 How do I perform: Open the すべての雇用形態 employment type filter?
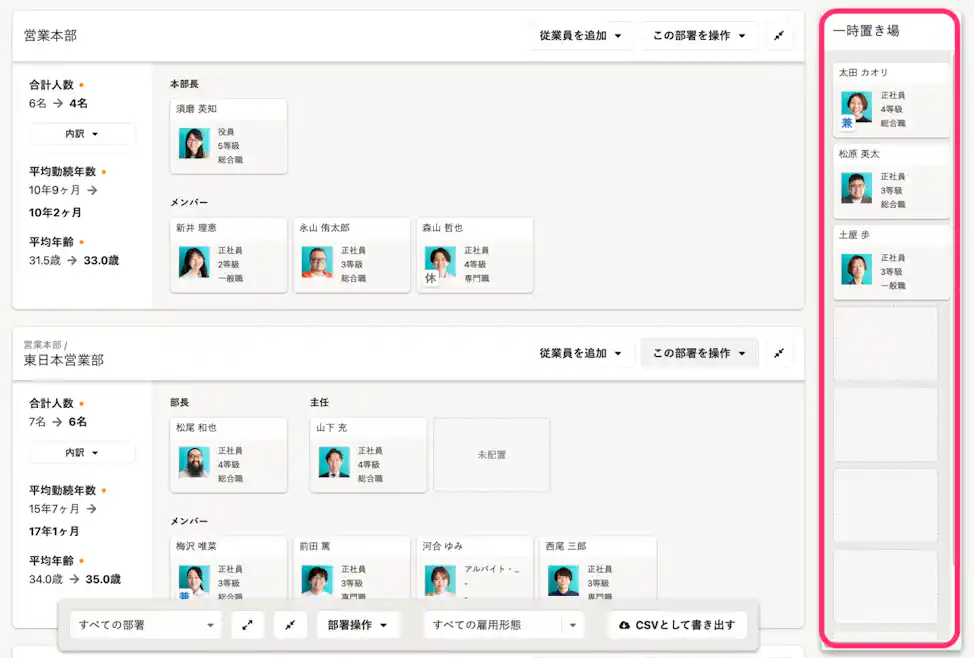(499, 624)
